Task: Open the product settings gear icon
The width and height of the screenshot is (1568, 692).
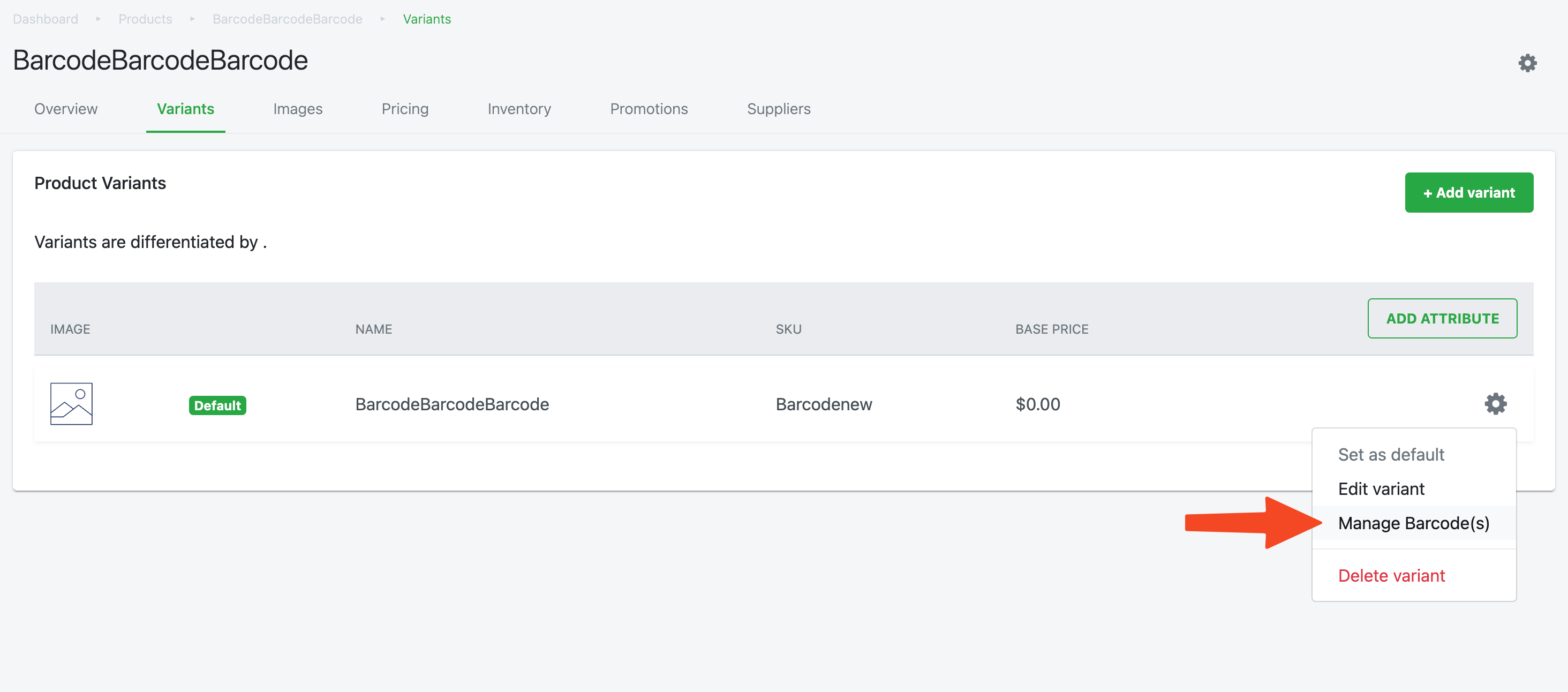Action: pyautogui.click(x=1527, y=63)
